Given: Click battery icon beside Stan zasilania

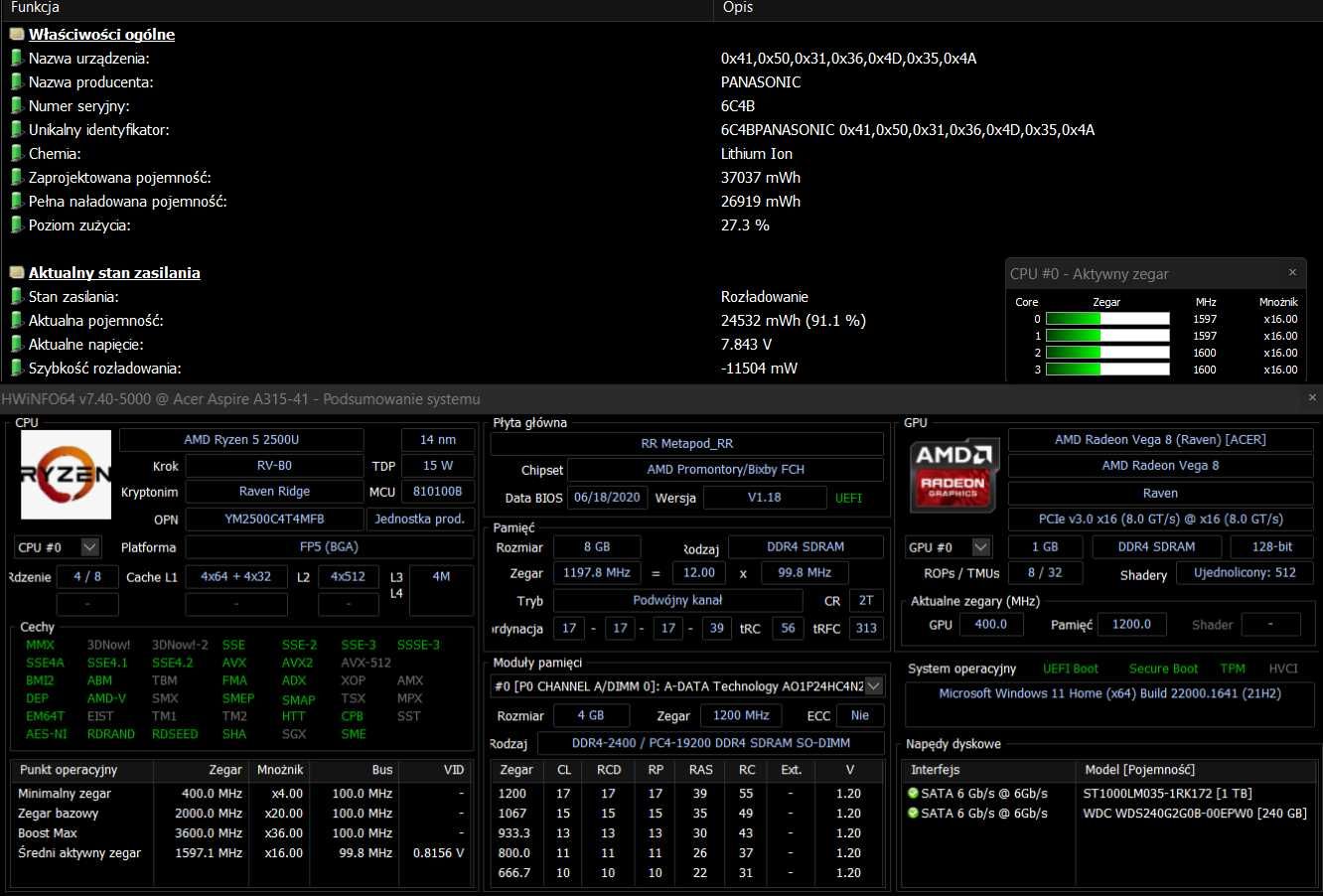Looking at the screenshot, I should tap(17, 296).
